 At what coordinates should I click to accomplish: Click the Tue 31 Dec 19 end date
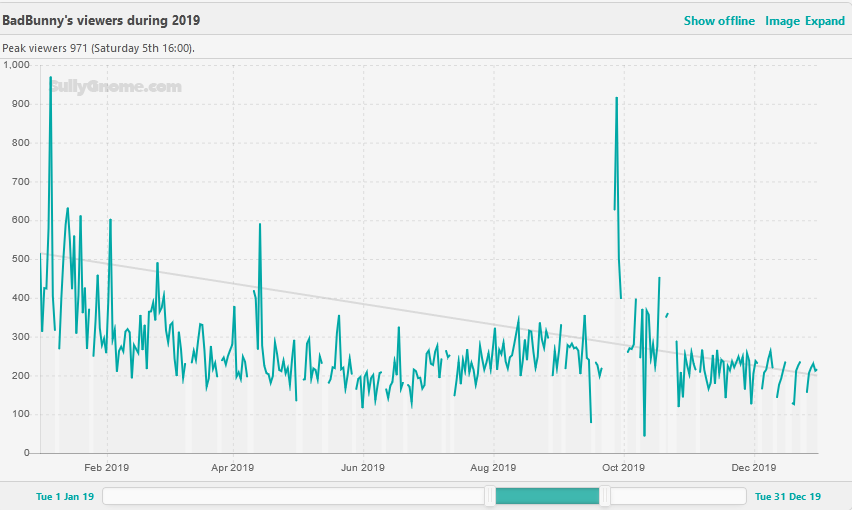787,496
